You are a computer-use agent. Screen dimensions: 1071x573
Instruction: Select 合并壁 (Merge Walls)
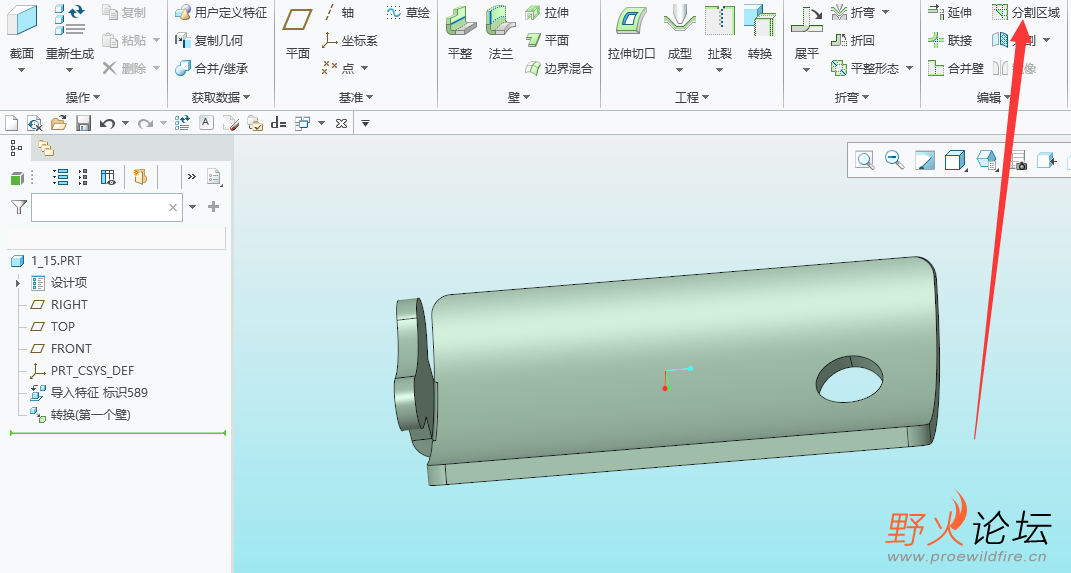[956, 68]
